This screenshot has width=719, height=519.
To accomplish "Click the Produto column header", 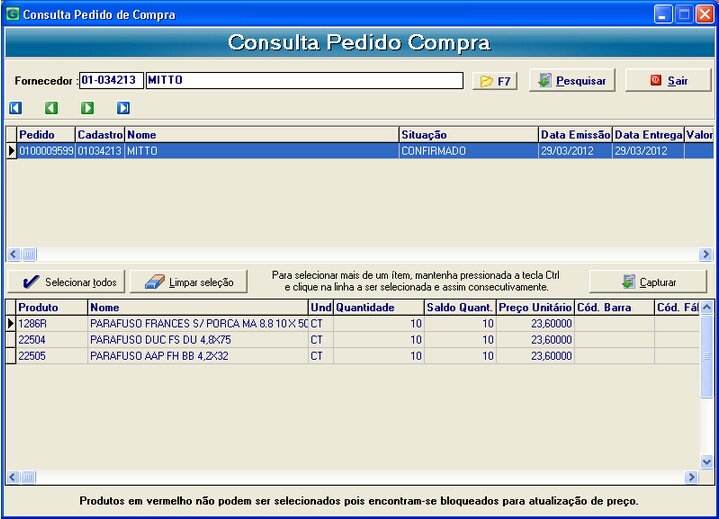I will coord(51,308).
